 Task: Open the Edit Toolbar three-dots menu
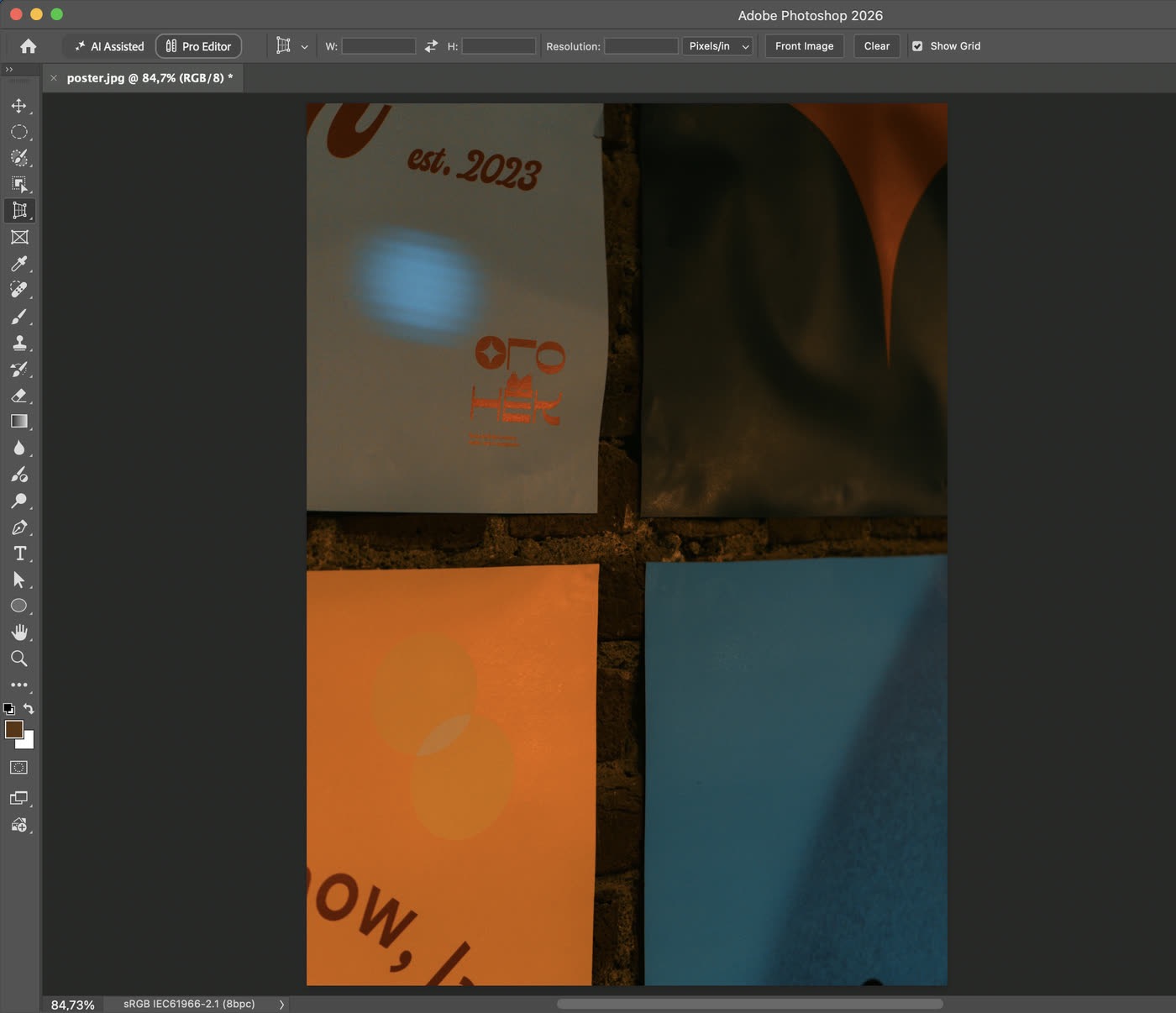(18, 685)
